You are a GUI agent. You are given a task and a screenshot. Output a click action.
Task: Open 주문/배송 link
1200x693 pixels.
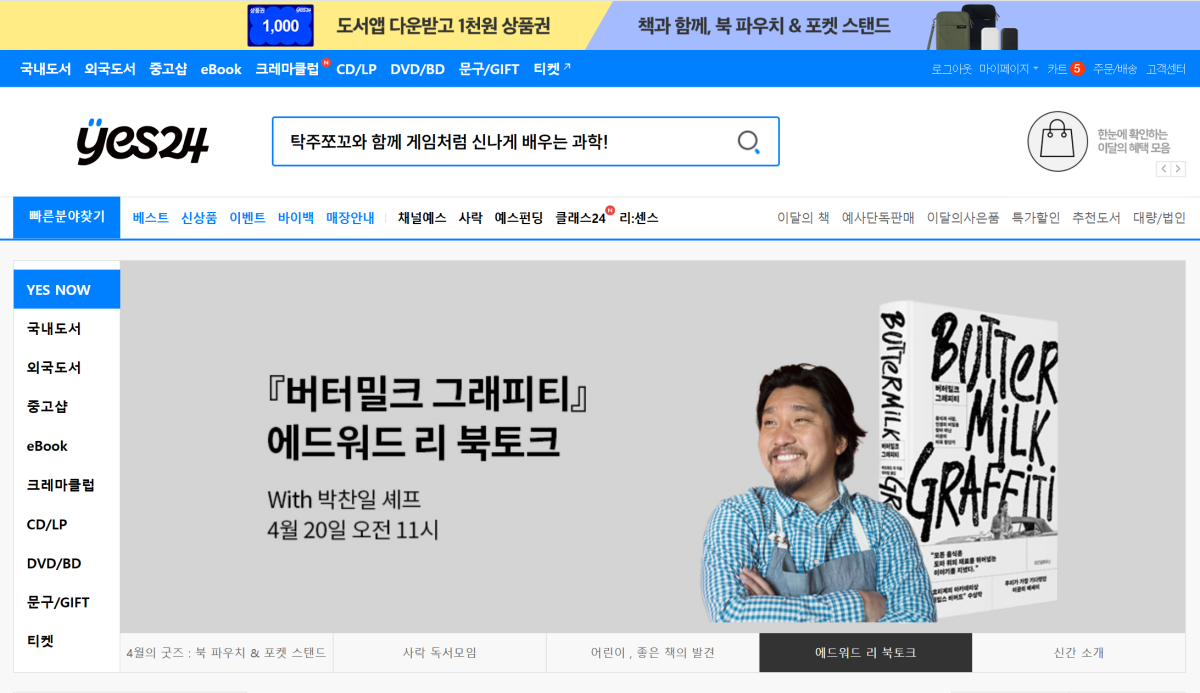1115,69
